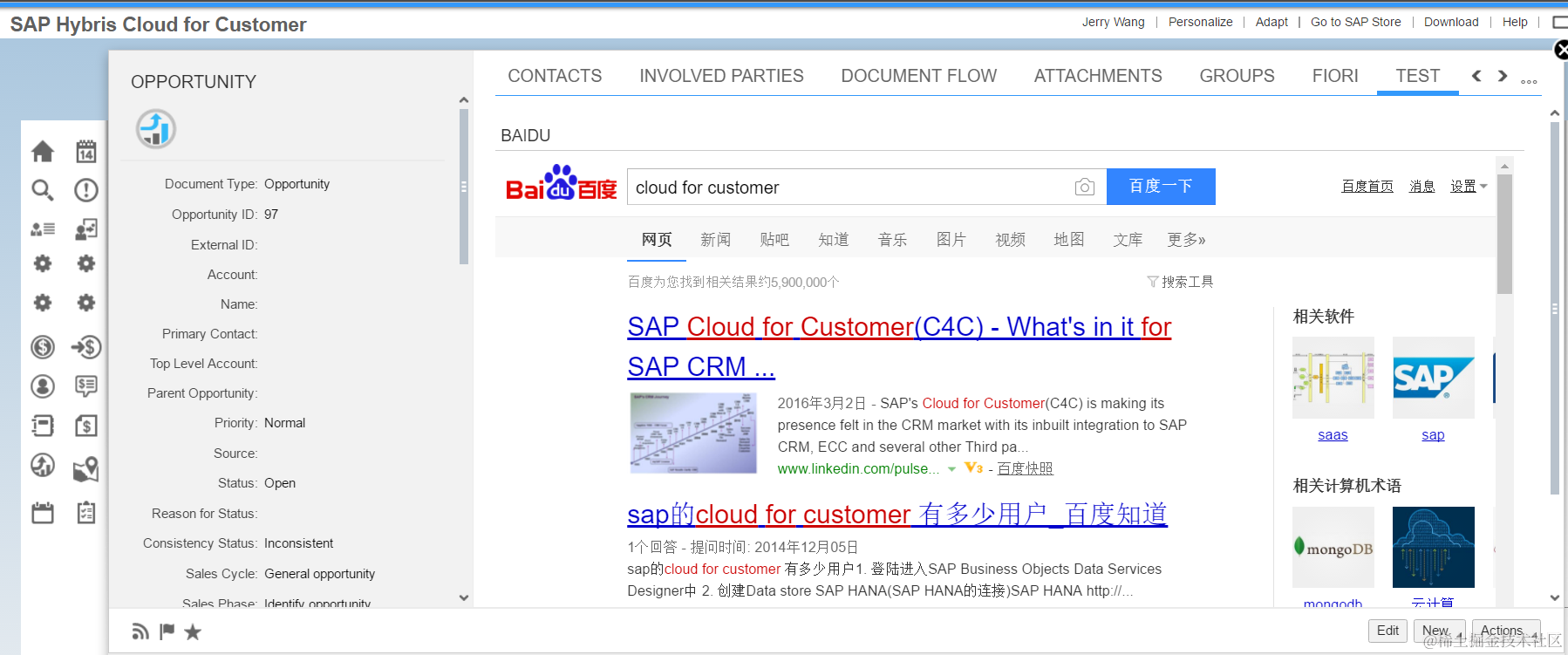Switch to the GROUPS tab

tap(1237, 76)
